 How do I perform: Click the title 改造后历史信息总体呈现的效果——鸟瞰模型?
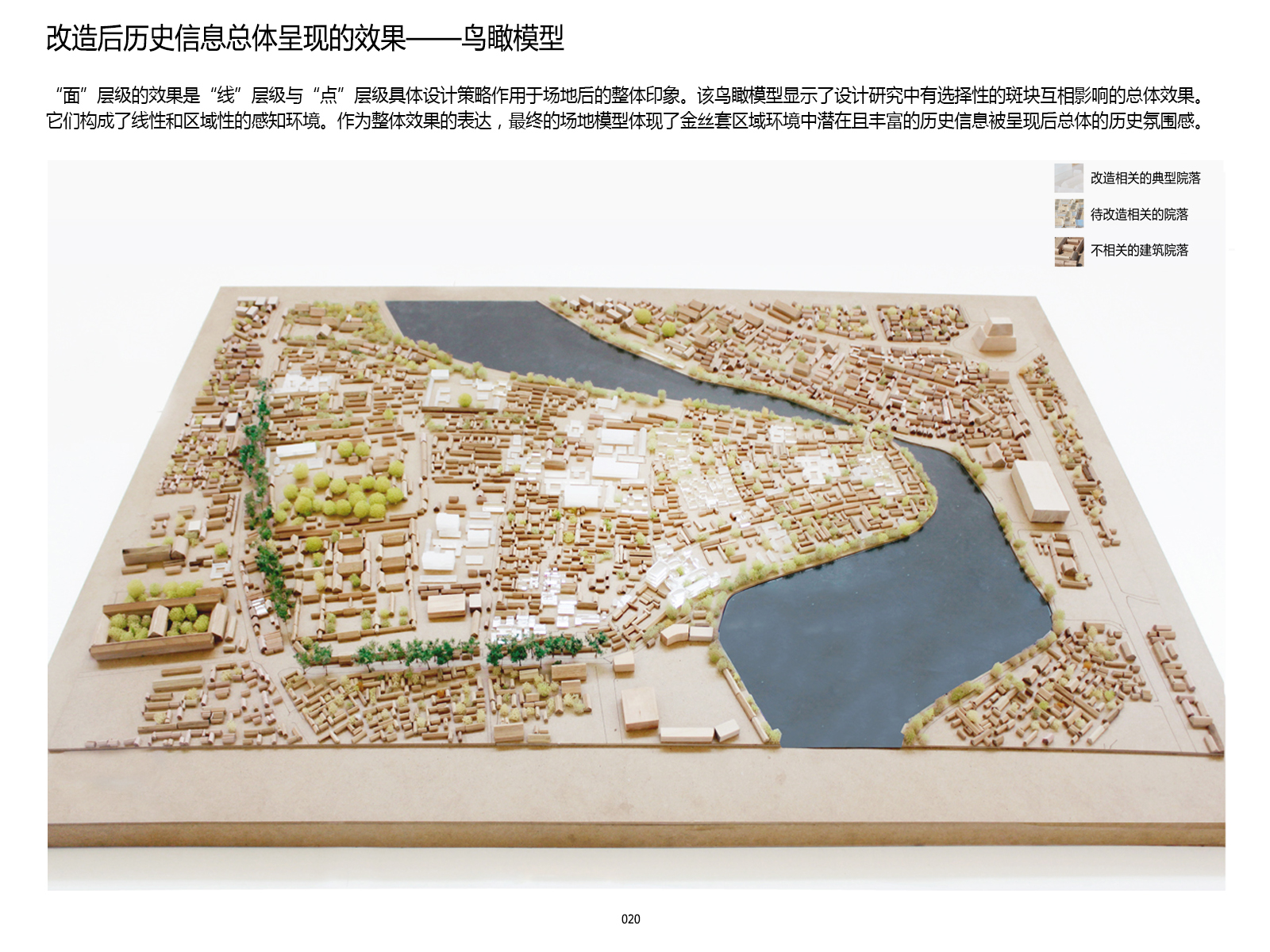pyautogui.click(x=305, y=38)
